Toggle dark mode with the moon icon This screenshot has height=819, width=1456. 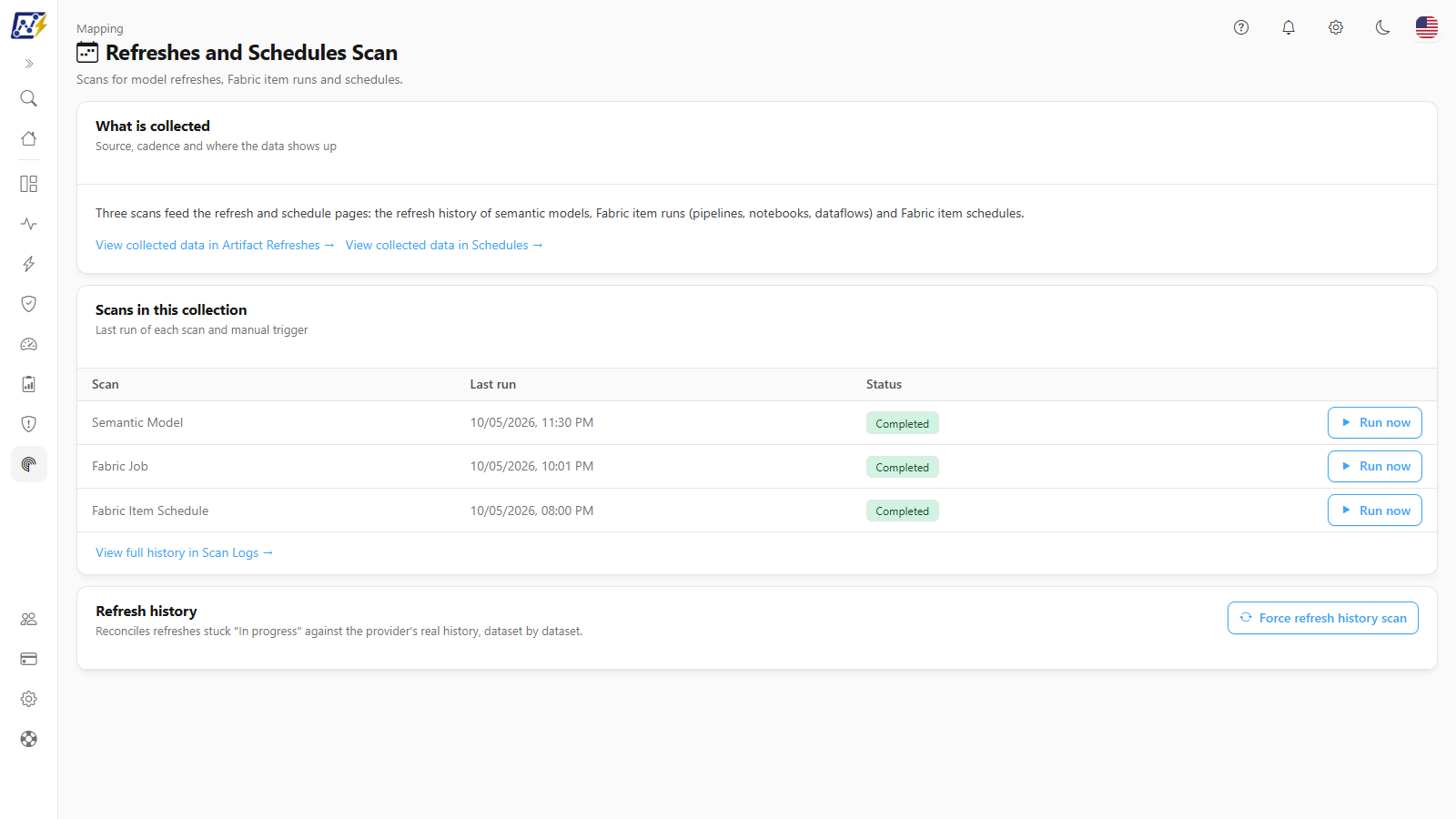click(x=1383, y=27)
